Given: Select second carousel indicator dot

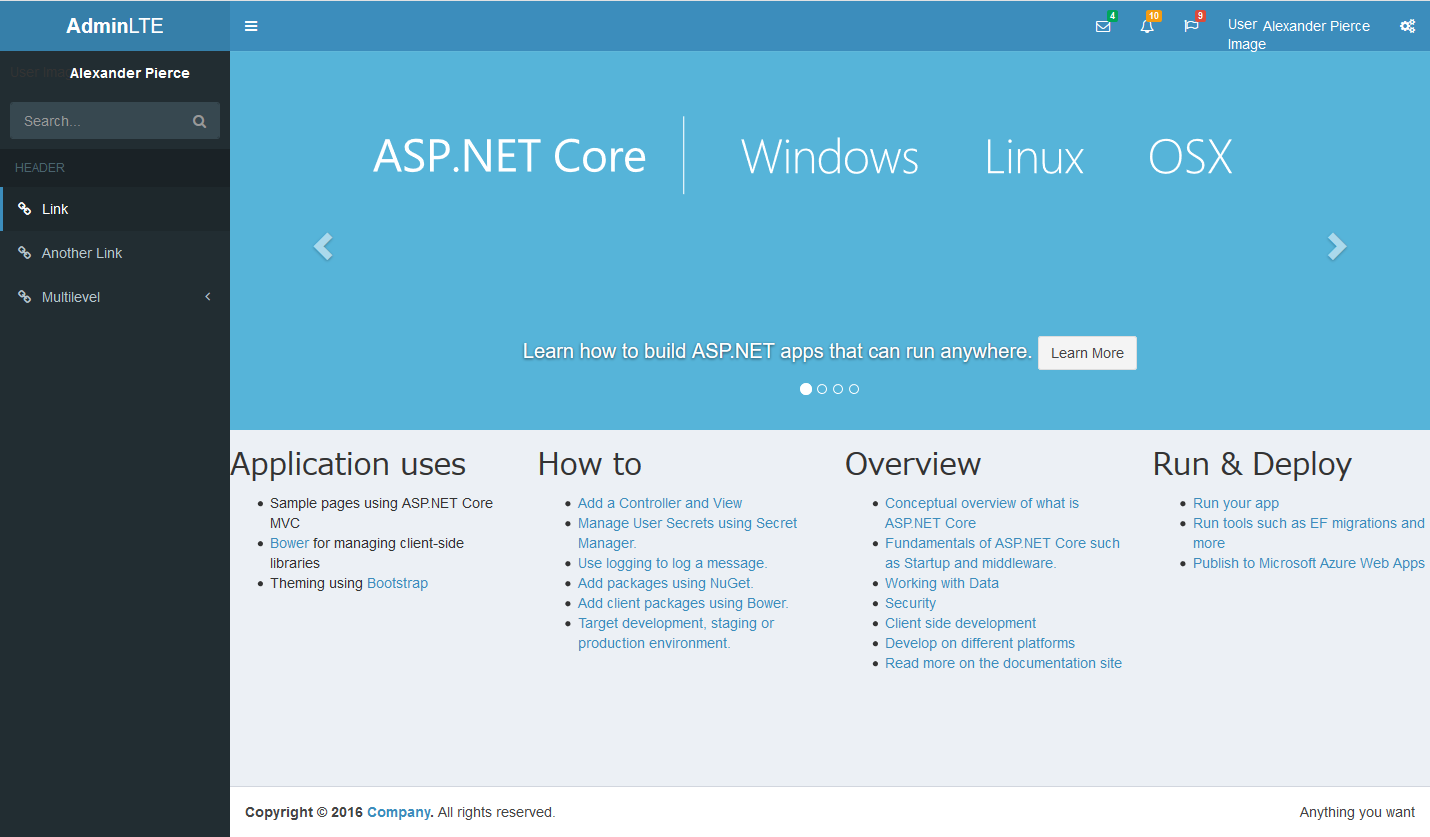Looking at the screenshot, I should [822, 389].
